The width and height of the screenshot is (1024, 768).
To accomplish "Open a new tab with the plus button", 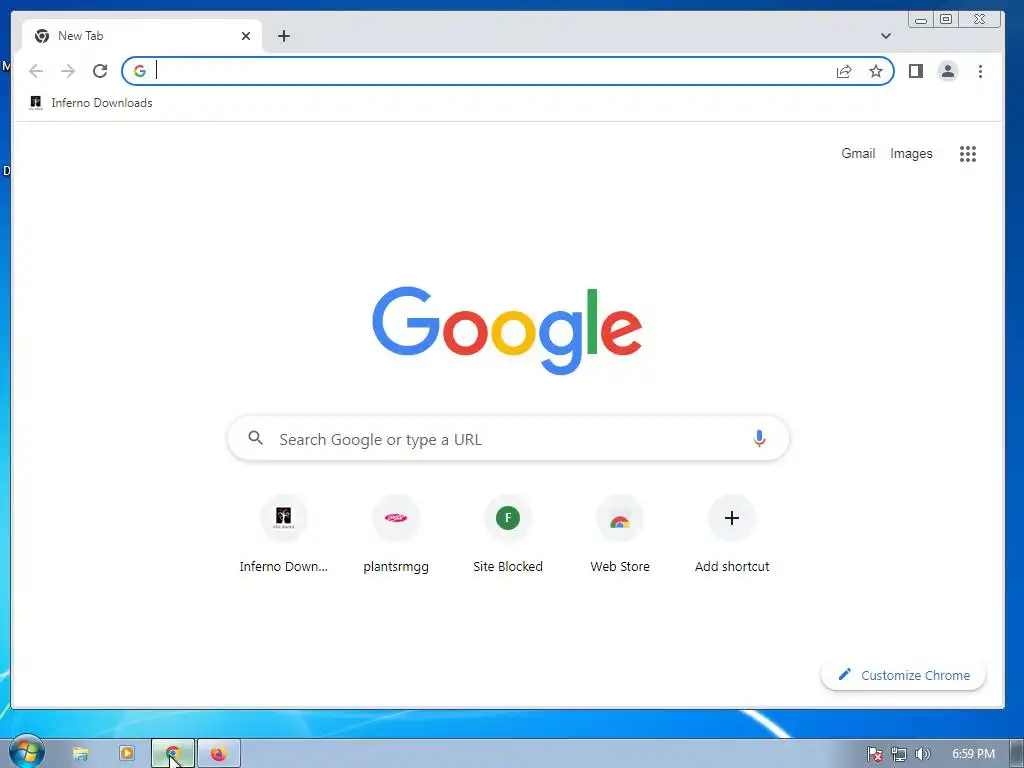I will 283,36.
